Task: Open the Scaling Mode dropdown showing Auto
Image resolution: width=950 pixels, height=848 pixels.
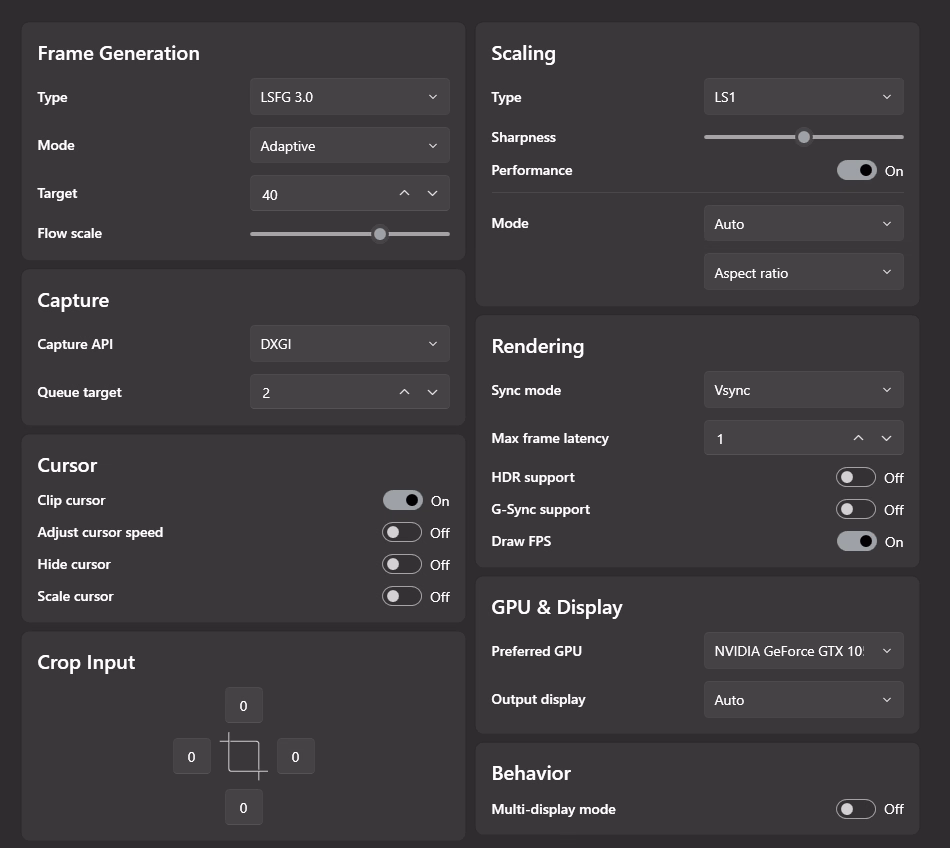Action: (x=803, y=224)
